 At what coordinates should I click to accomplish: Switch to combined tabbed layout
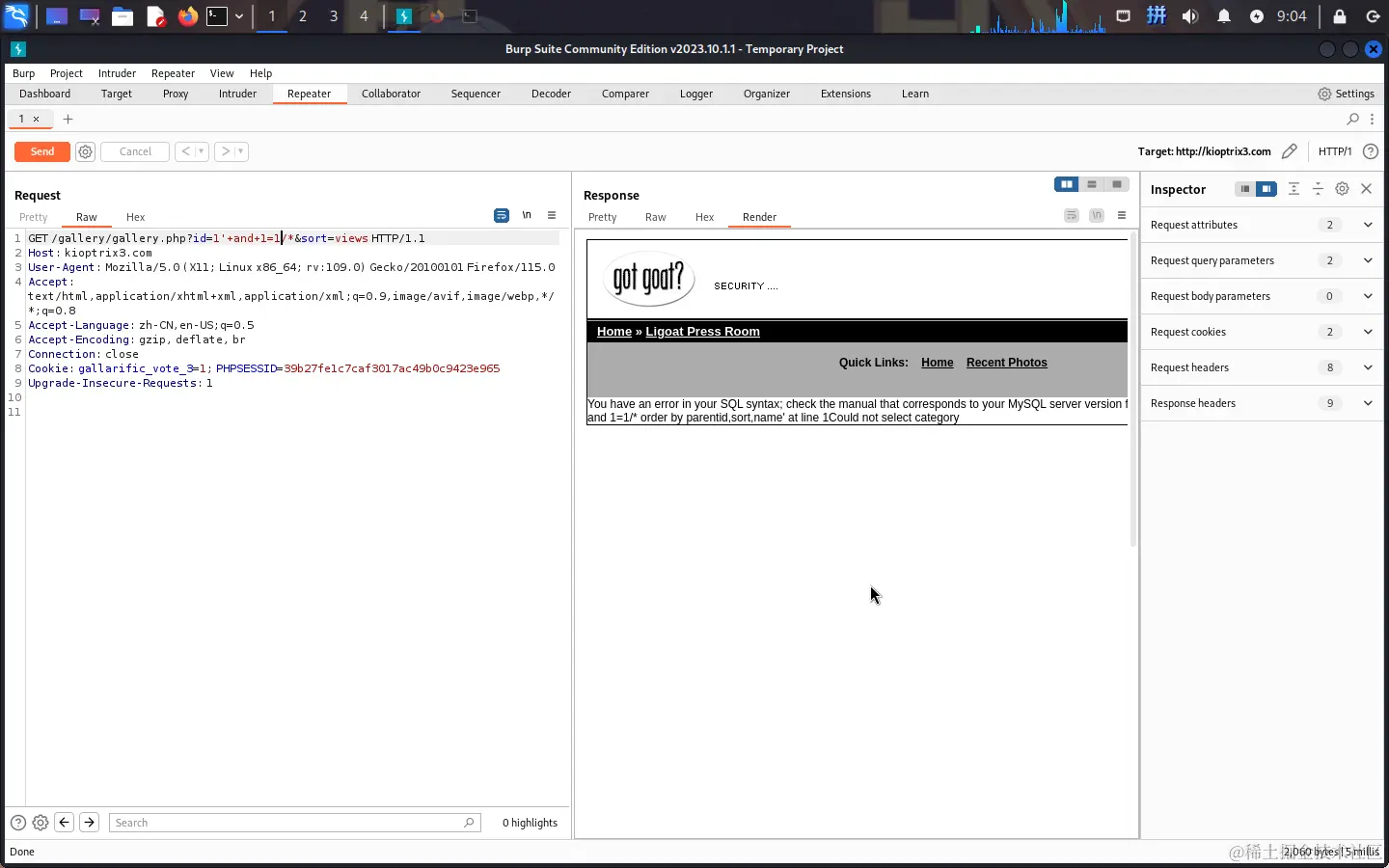(1117, 184)
